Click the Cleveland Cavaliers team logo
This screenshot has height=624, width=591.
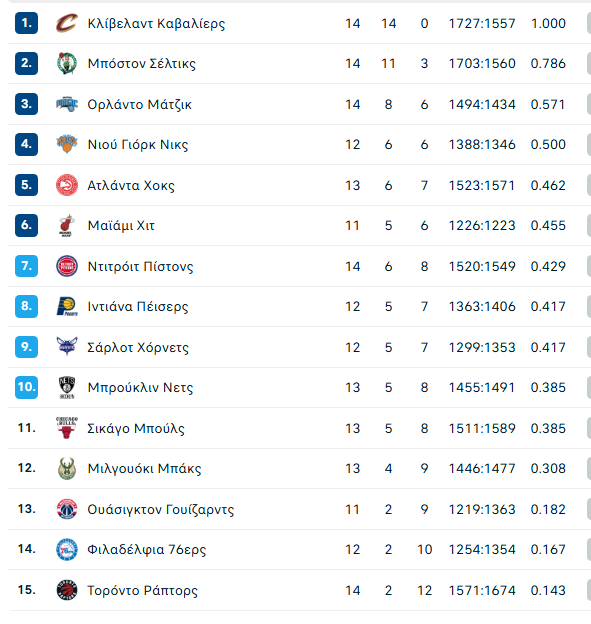point(66,23)
